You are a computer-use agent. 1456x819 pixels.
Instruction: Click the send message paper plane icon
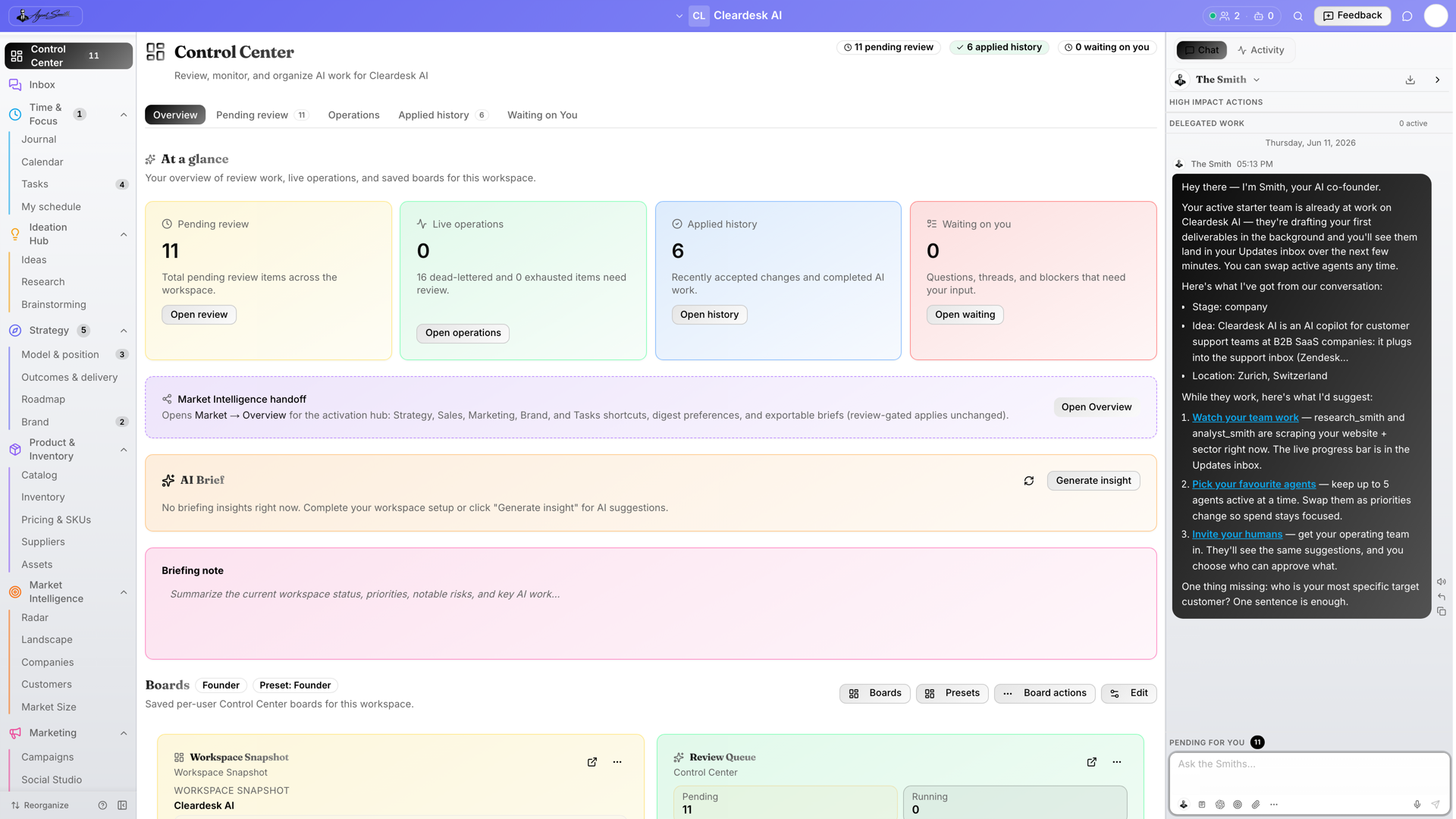(x=1436, y=805)
